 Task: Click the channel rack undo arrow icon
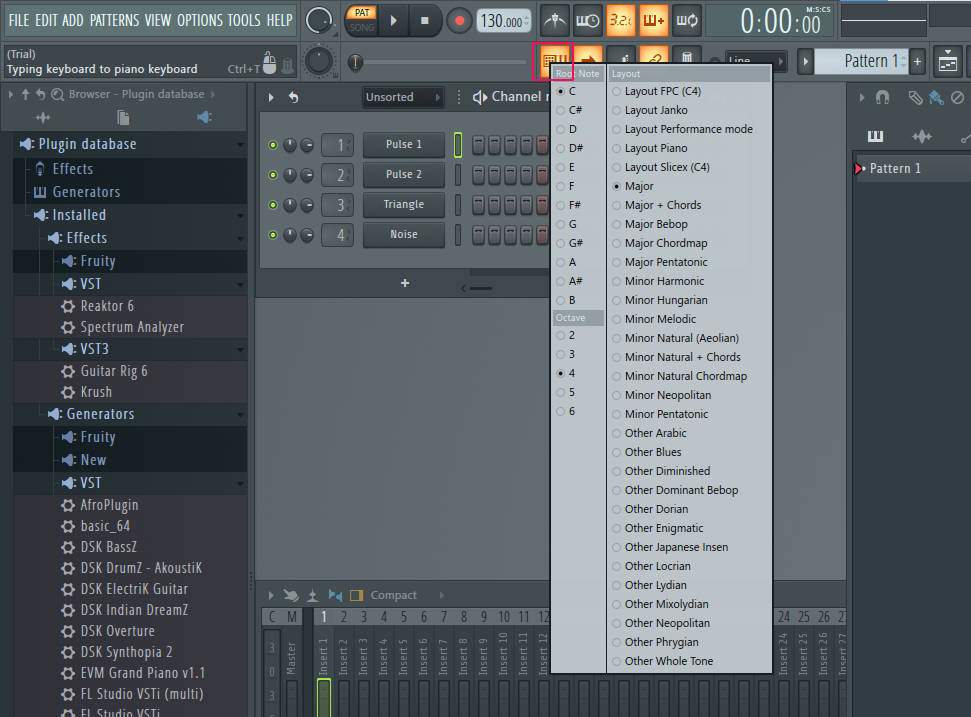pos(294,97)
